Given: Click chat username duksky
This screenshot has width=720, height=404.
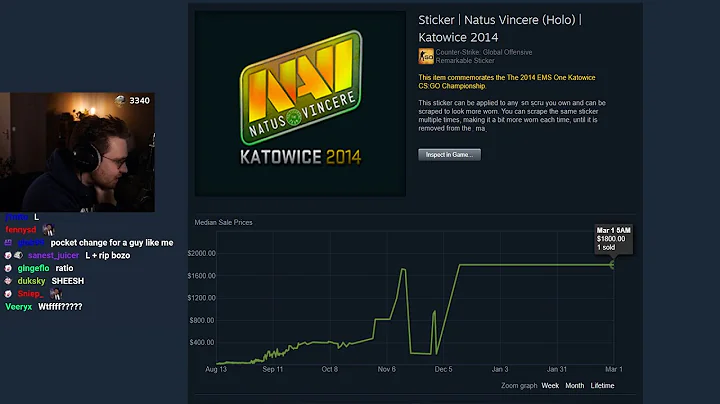Looking at the screenshot, I should [x=31, y=281].
